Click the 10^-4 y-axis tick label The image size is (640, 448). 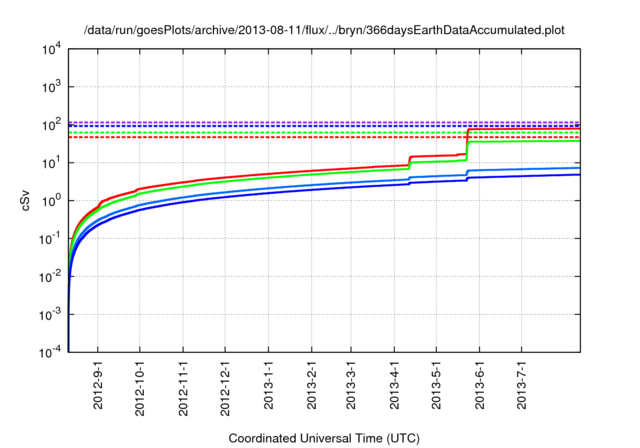pos(51,351)
